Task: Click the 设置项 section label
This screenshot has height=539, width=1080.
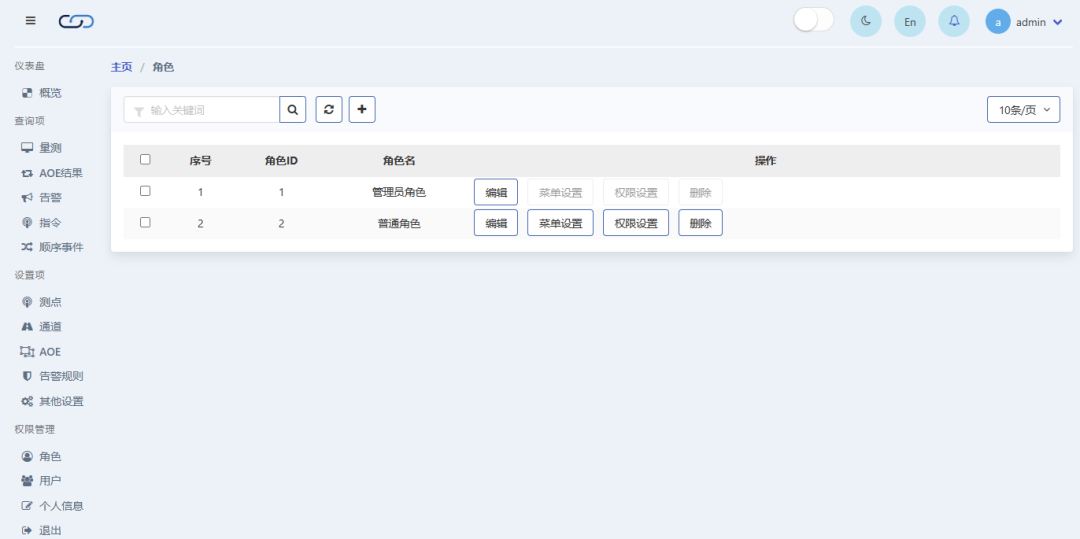Action: pos(30,275)
